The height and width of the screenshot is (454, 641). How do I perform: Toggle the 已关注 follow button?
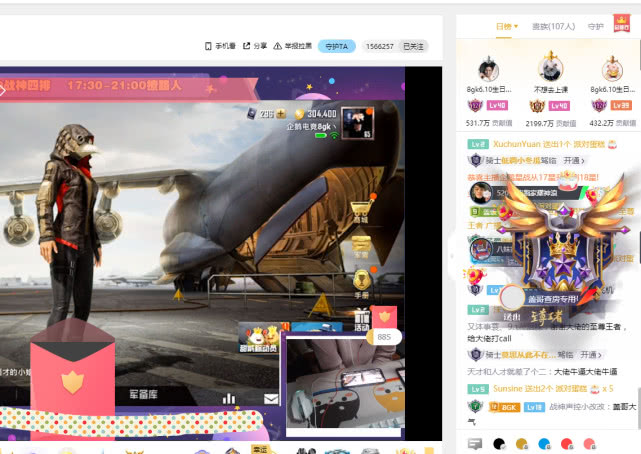(x=413, y=47)
